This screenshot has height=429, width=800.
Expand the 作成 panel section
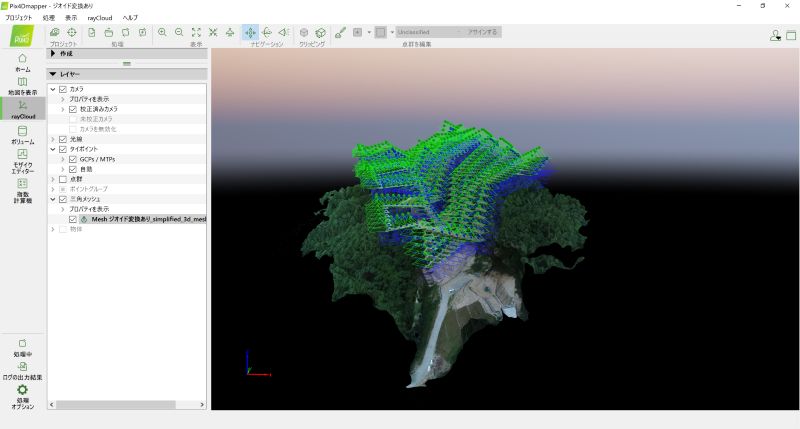(x=53, y=54)
